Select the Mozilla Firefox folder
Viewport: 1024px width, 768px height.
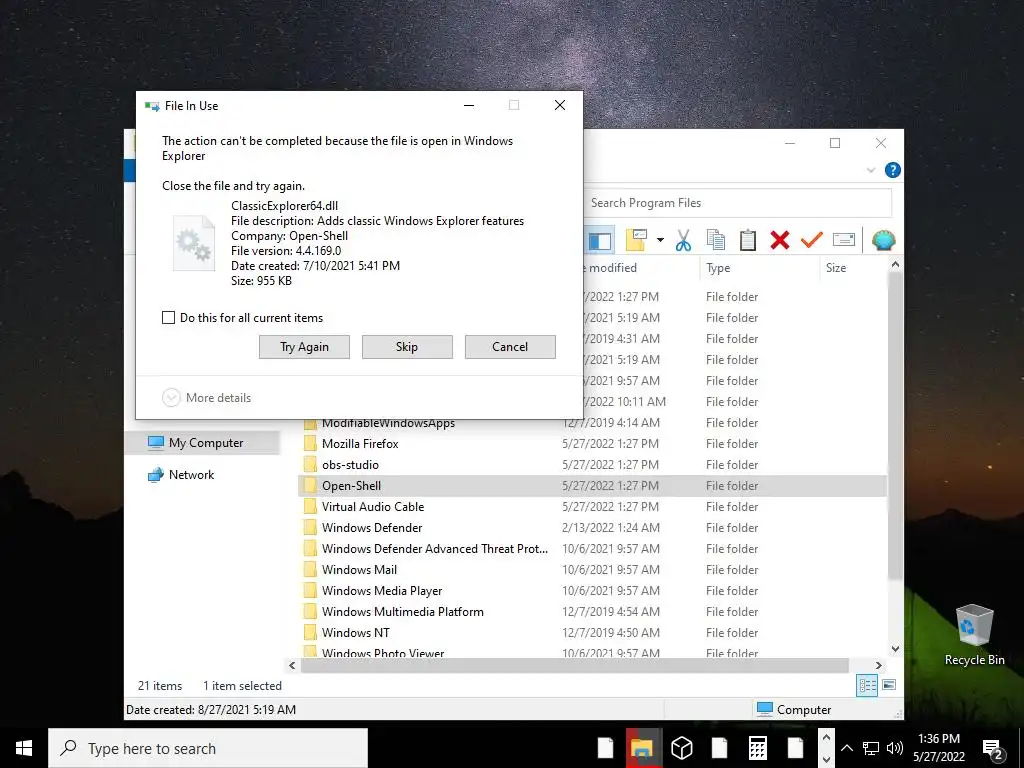tap(360, 443)
